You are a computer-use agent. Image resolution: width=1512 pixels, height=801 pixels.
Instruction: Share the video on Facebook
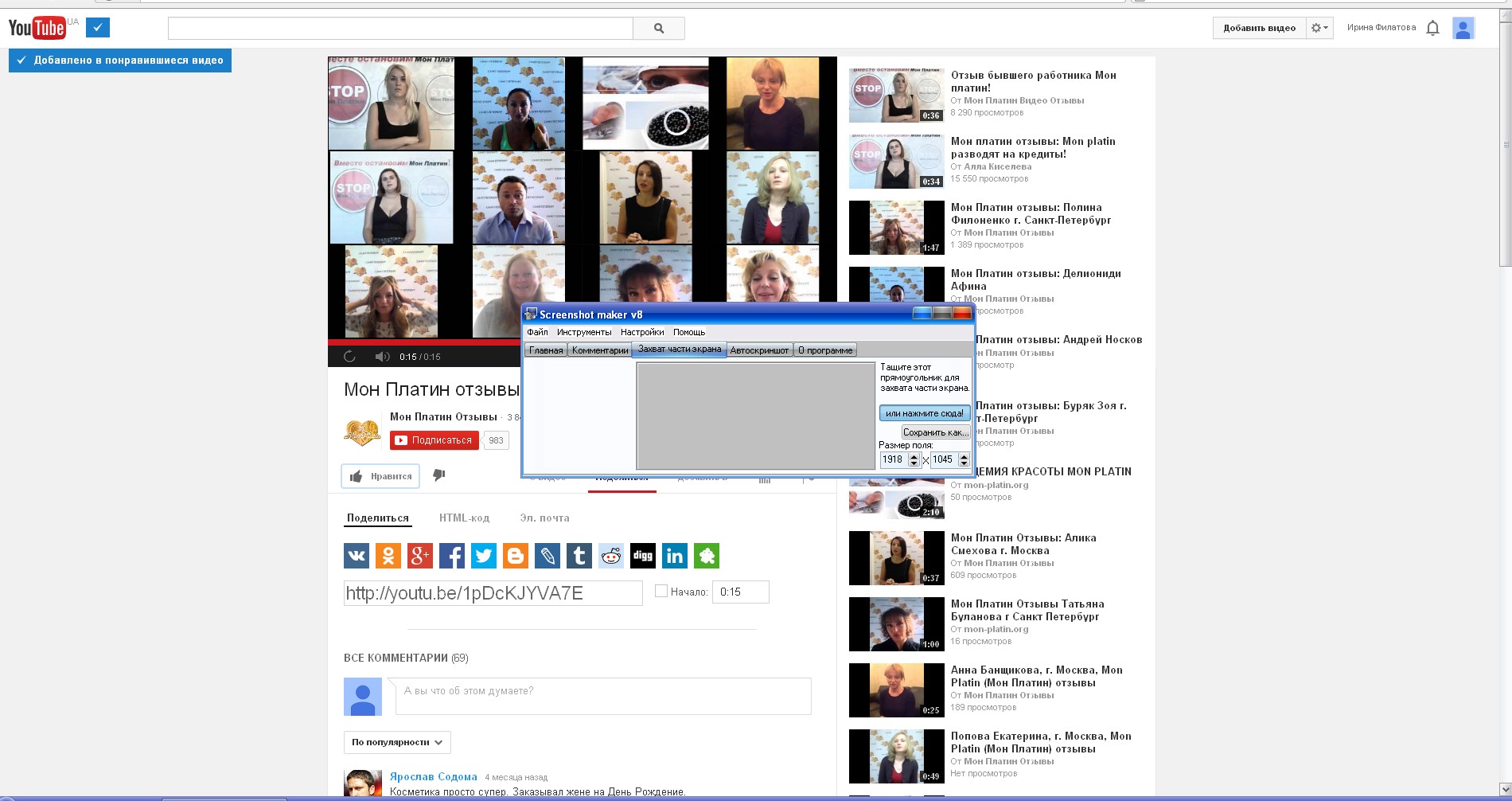click(452, 556)
